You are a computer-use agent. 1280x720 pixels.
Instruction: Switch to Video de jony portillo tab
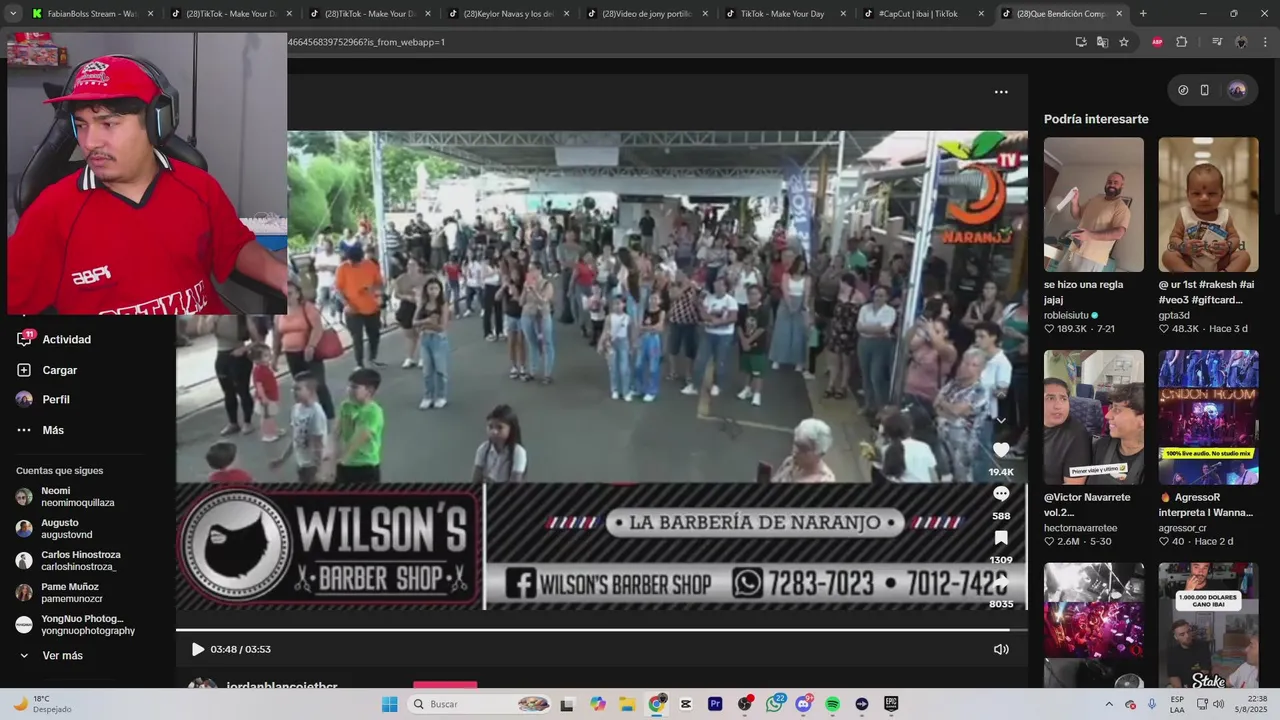click(x=647, y=14)
